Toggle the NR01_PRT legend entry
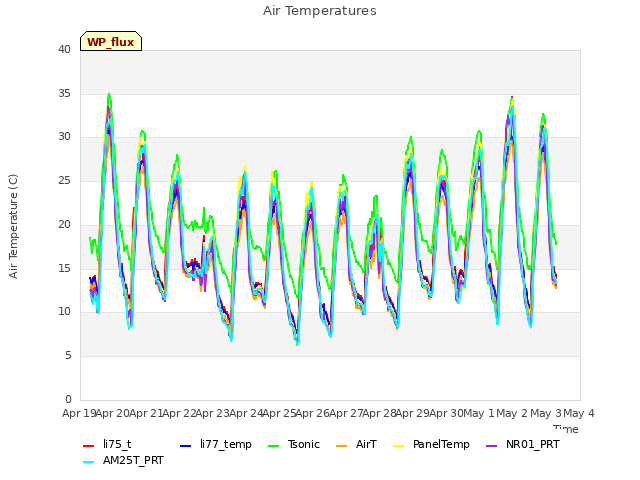 pyautogui.click(x=523, y=444)
